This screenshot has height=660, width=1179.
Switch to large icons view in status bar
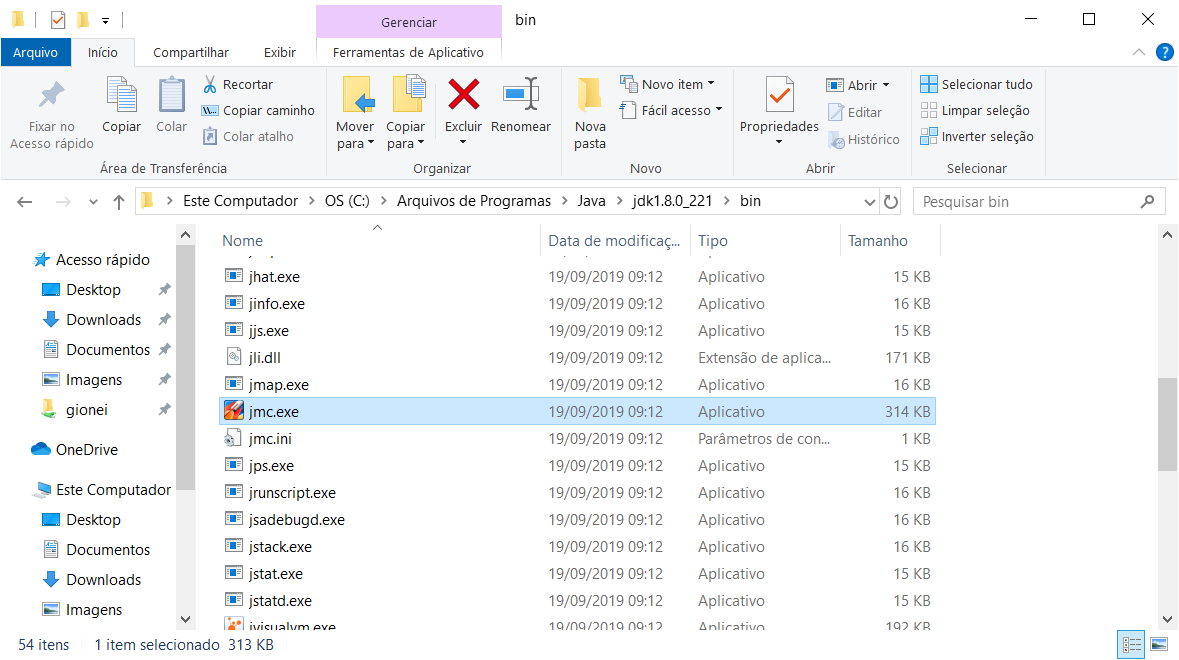click(1159, 645)
